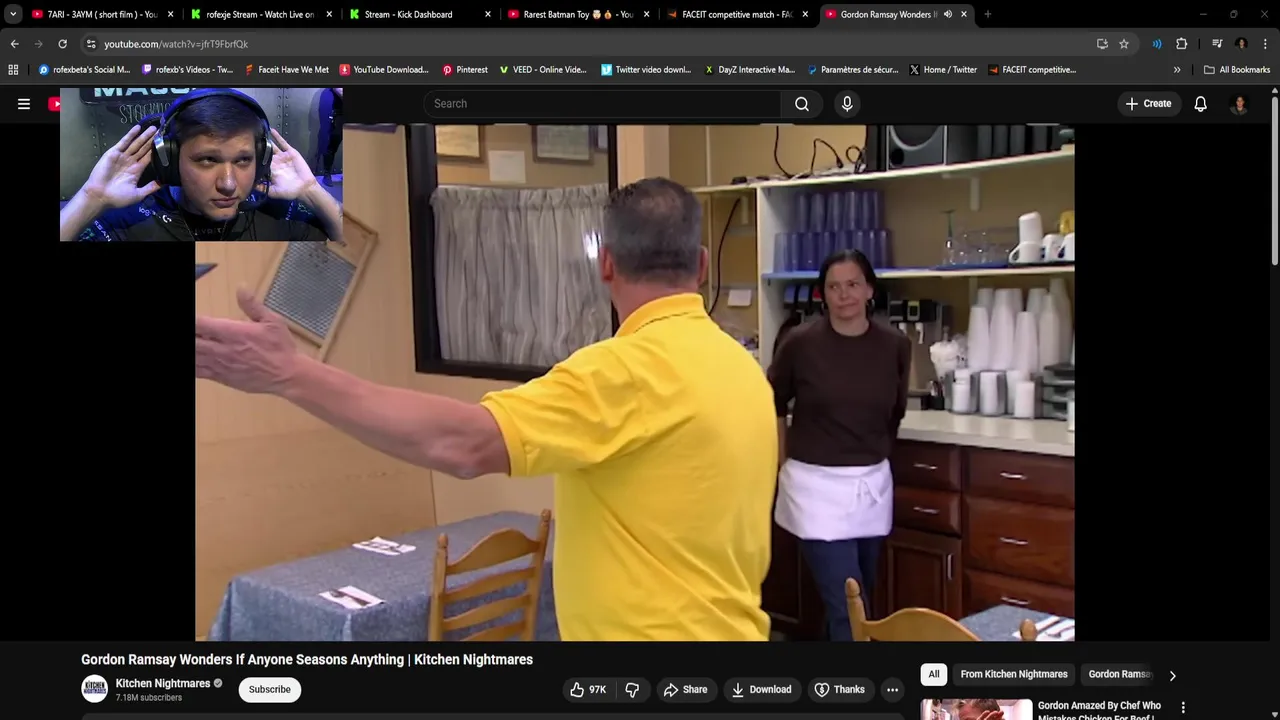The height and width of the screenshot is (720, 1280).
Task: Start voice search with the microphone icon
Action: click(847, 104)
